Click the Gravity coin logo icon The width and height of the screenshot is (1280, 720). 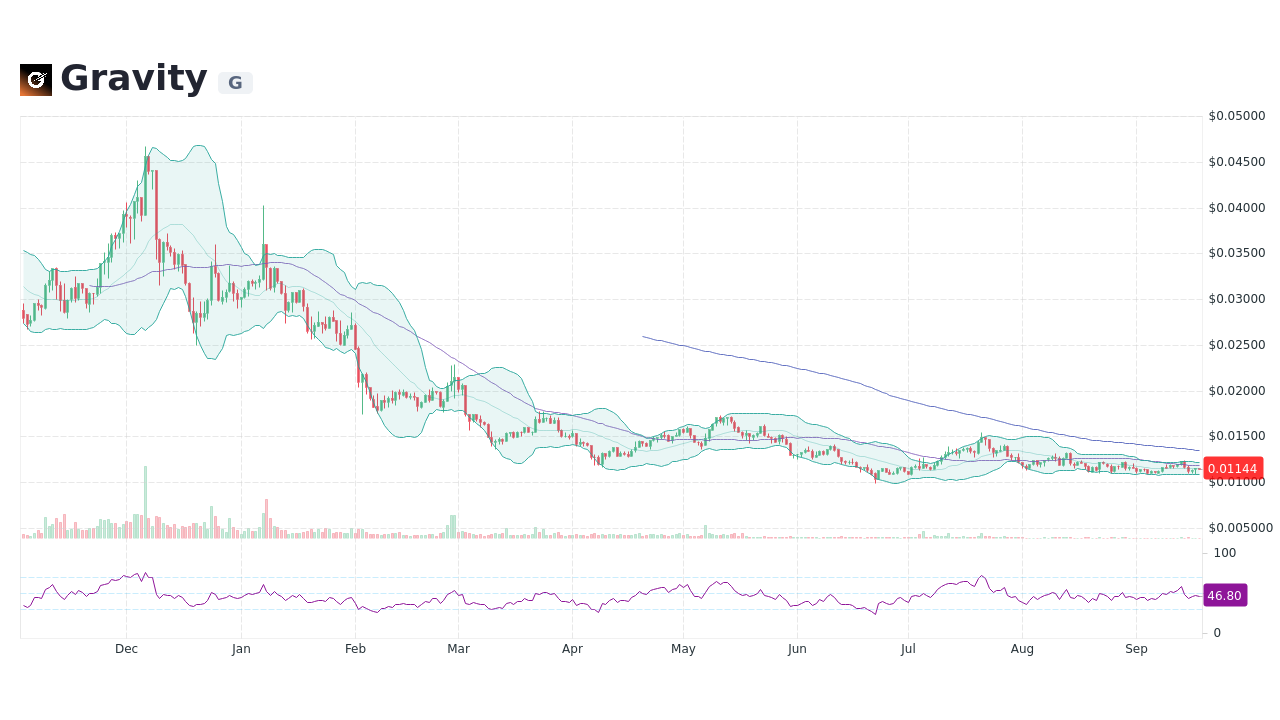34,79
